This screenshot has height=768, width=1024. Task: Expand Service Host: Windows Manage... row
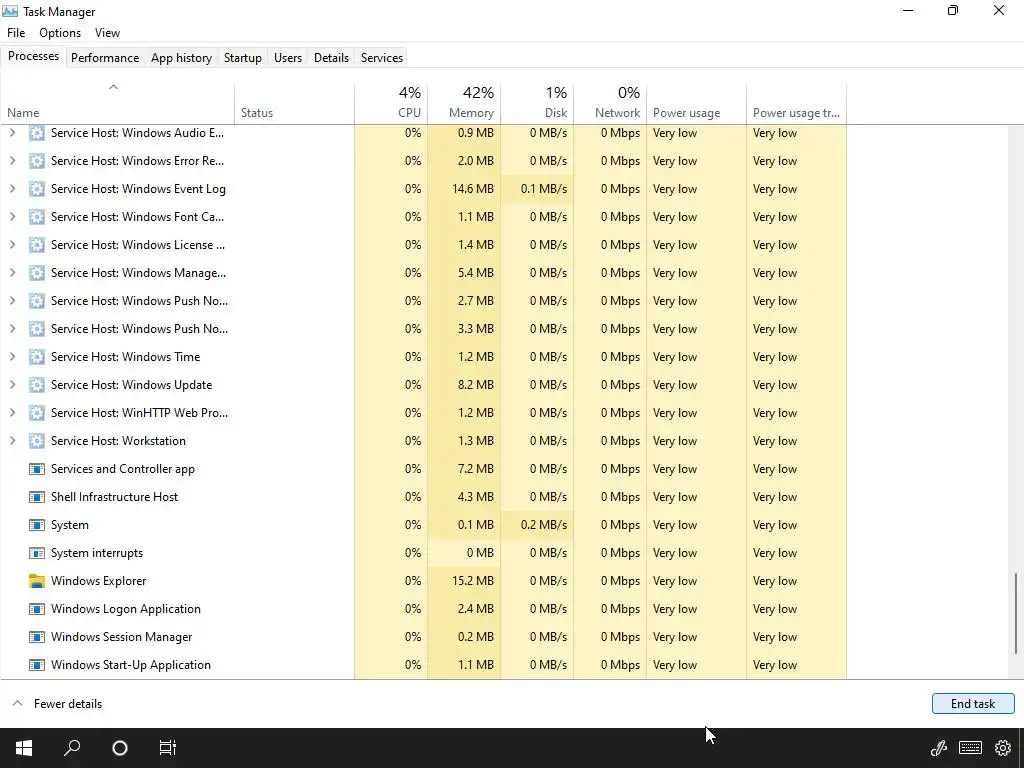(x=12, y=273)
